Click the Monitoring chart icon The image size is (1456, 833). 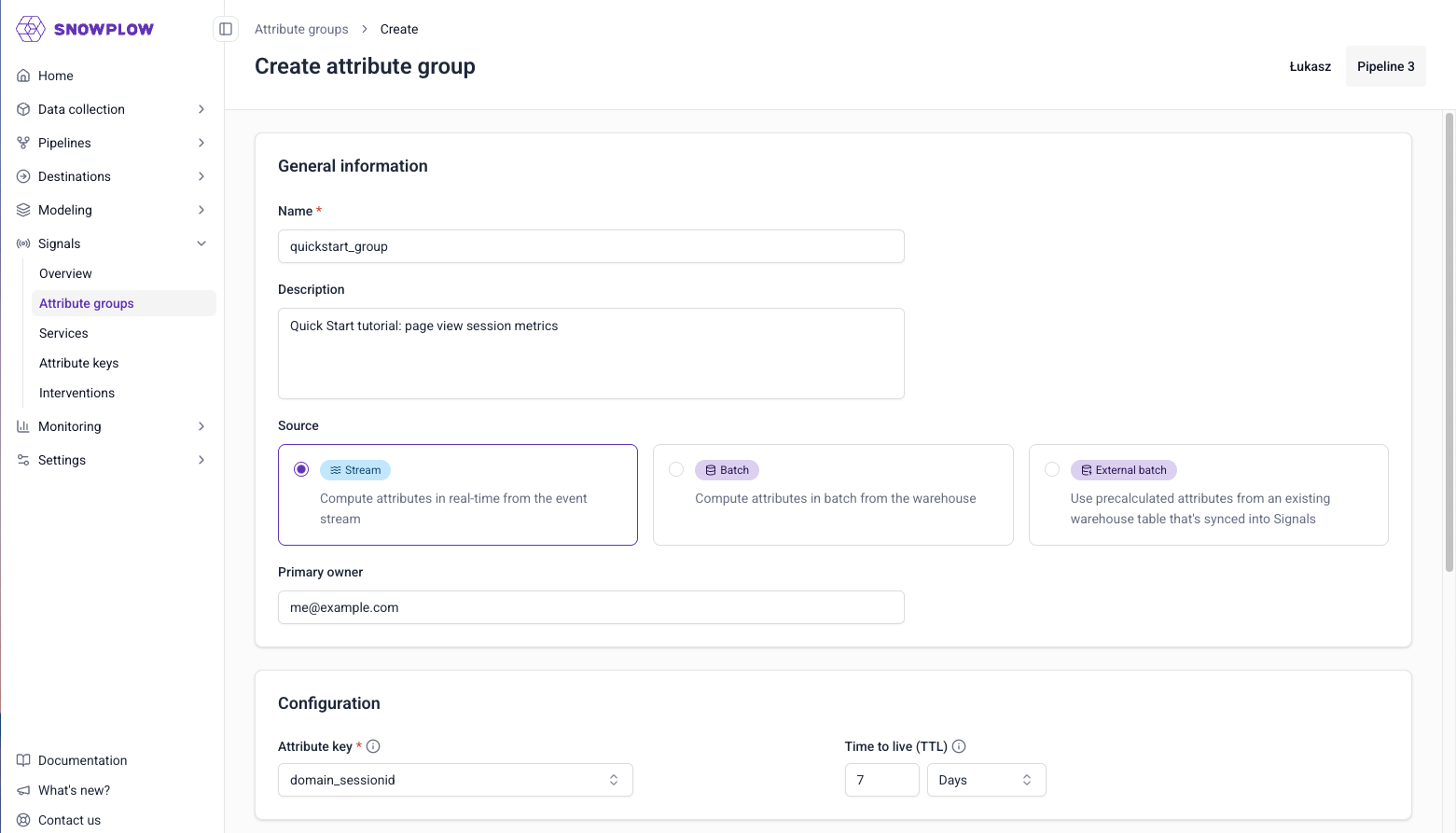[x=22, y=426]
